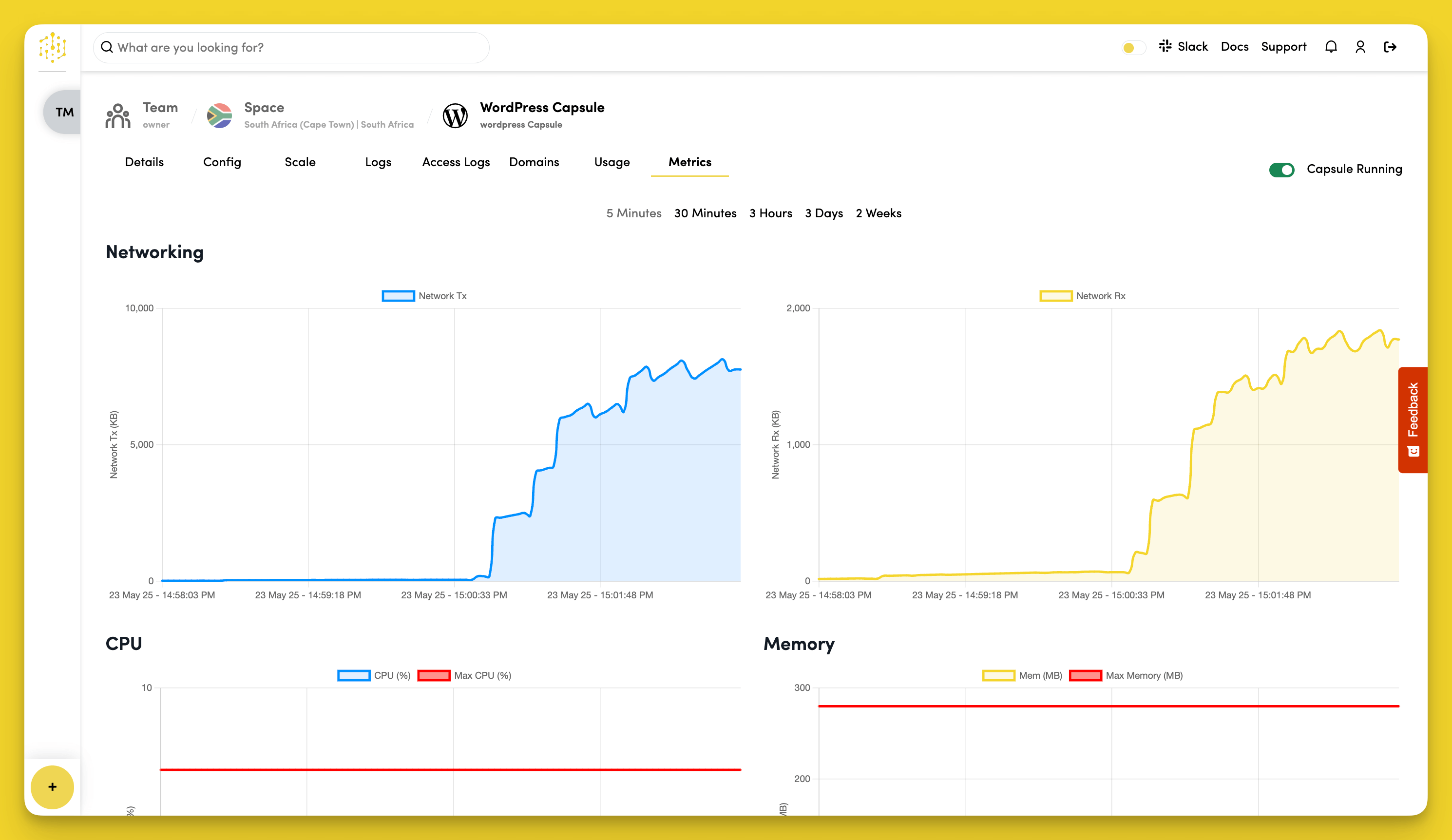Click the yellow plus button
Screen dimensions: 1452x840
click(x=52, y=787)
